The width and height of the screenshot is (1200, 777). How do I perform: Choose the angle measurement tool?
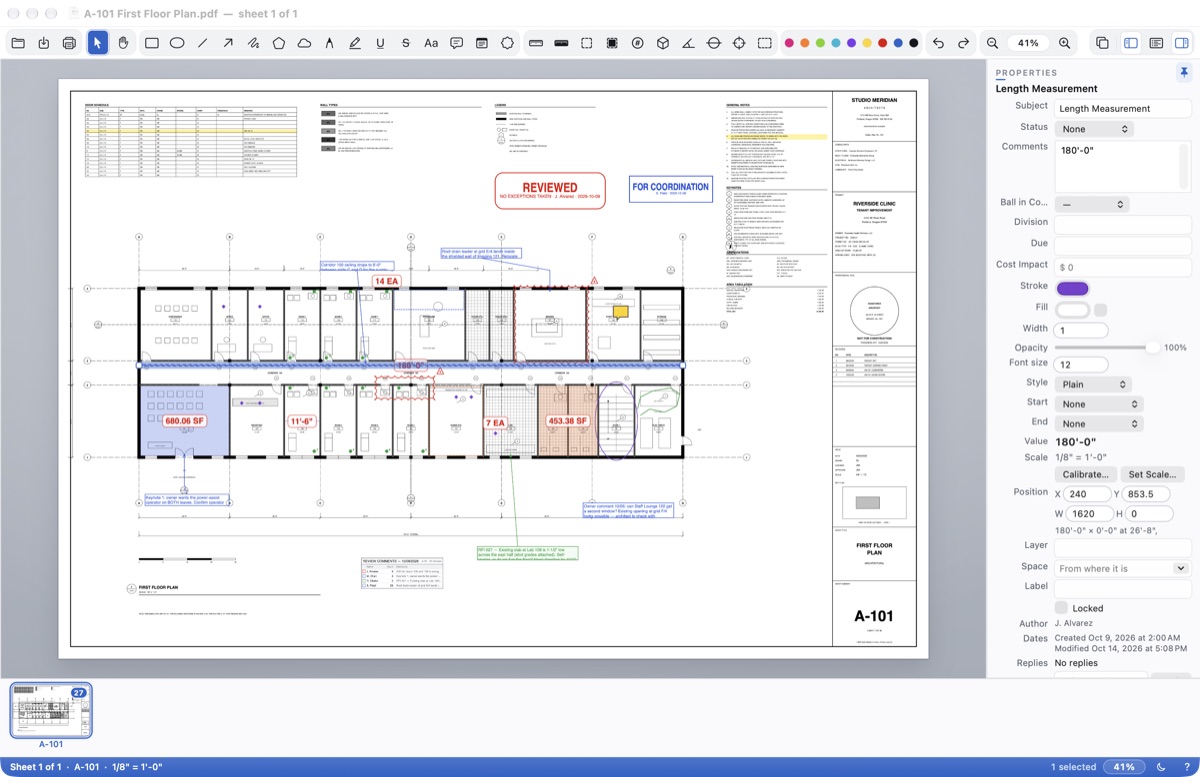coord(688,43)
